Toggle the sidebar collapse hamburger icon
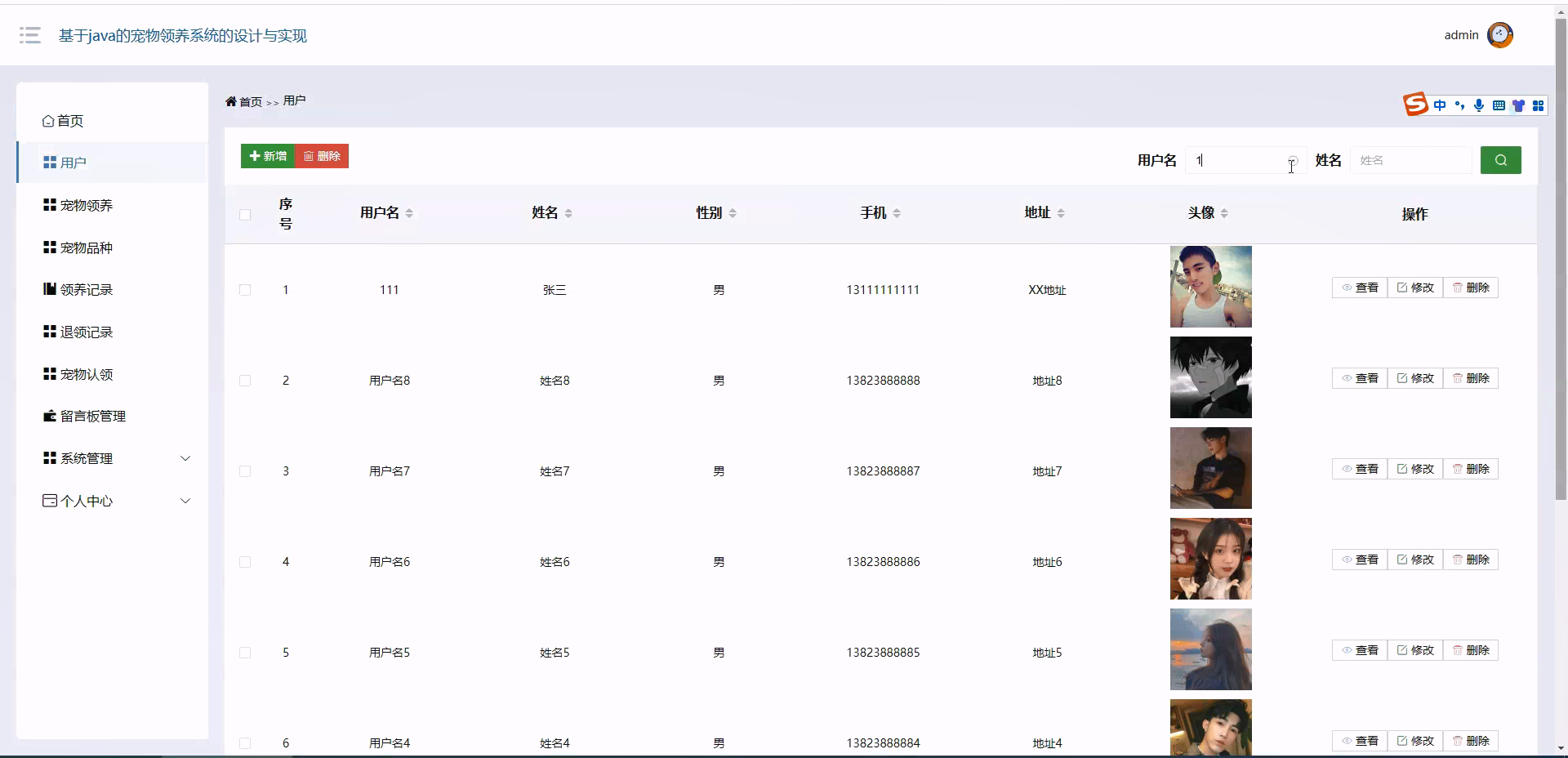 30,35
